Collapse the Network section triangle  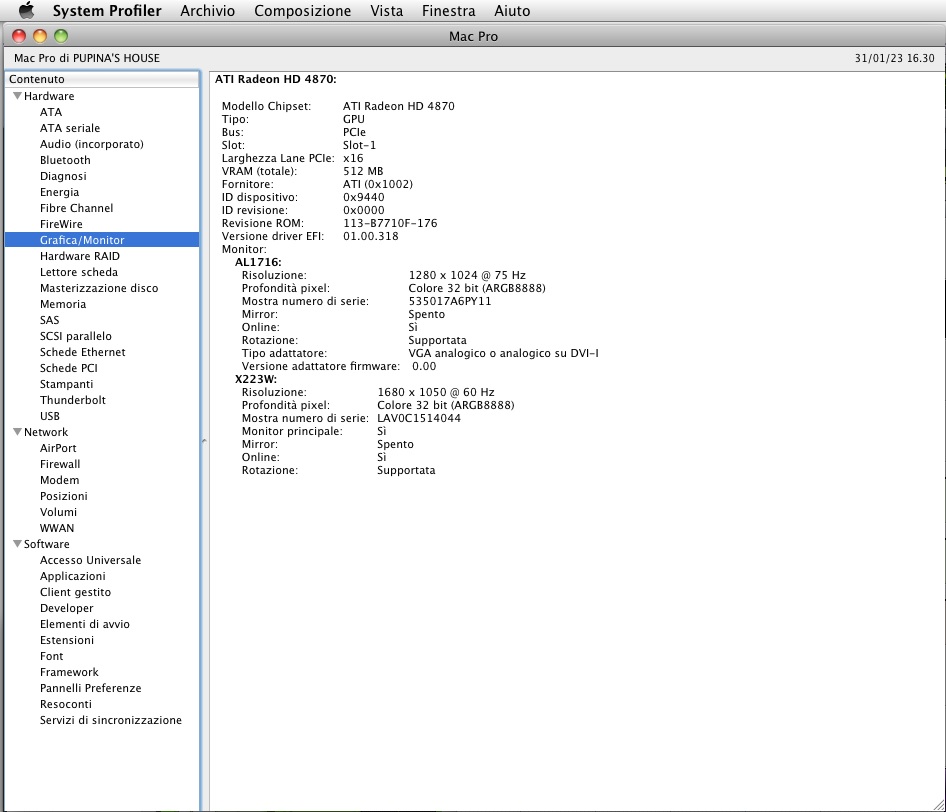point(17,432)
